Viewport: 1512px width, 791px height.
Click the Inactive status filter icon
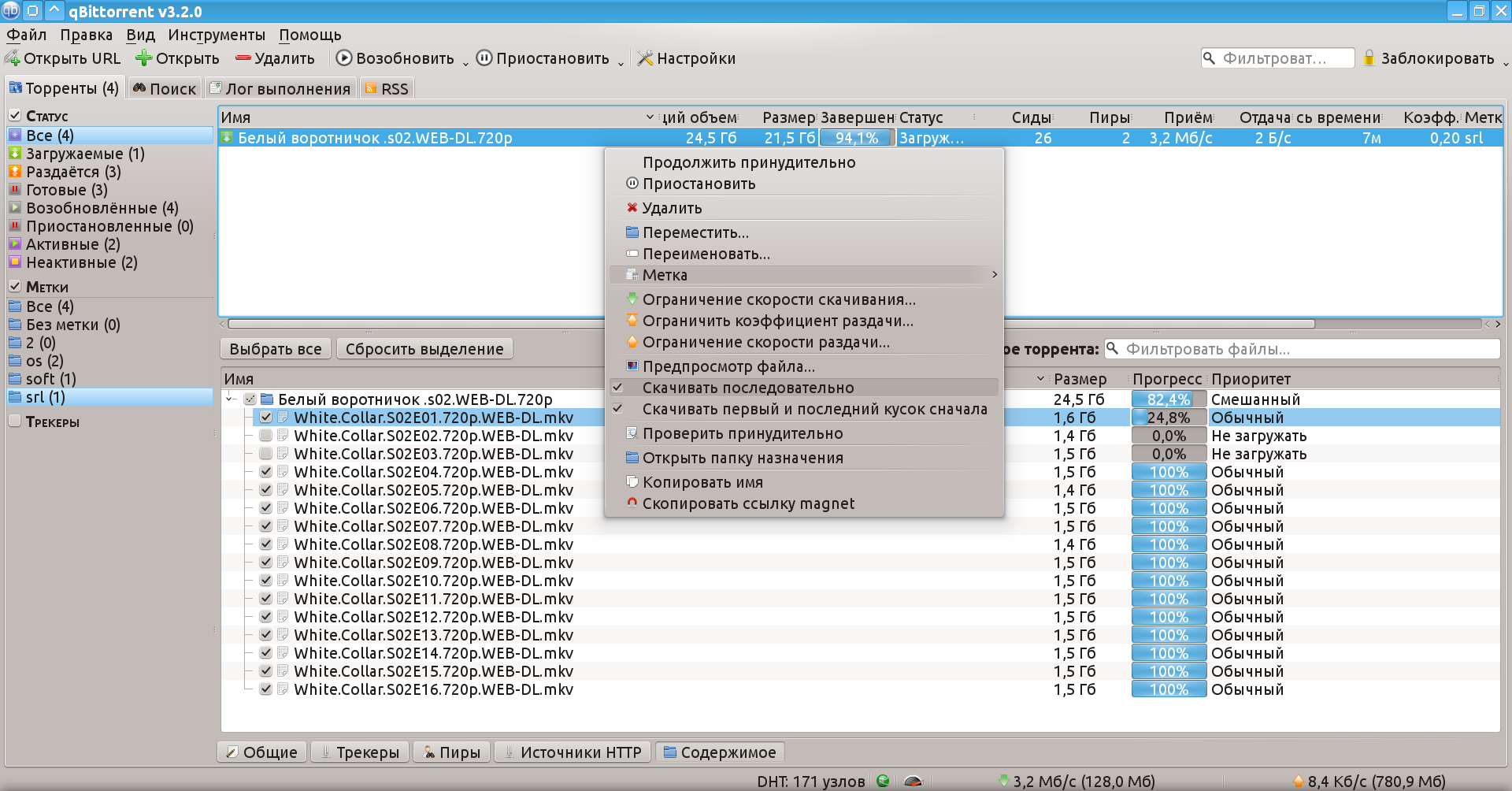pos(15,262)
